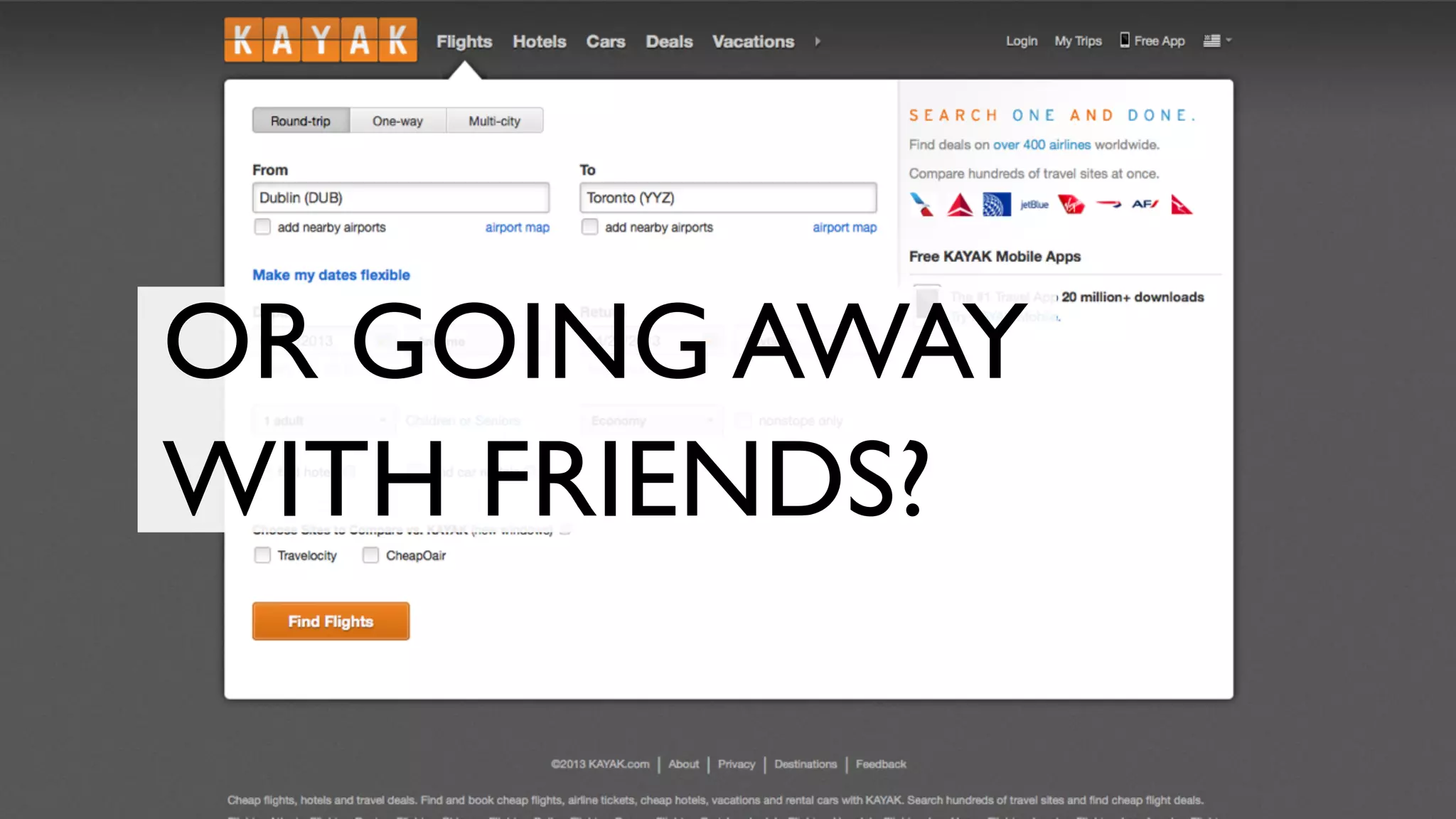
Task: Click the Virgin airline logo
Action: (1071, 205)
